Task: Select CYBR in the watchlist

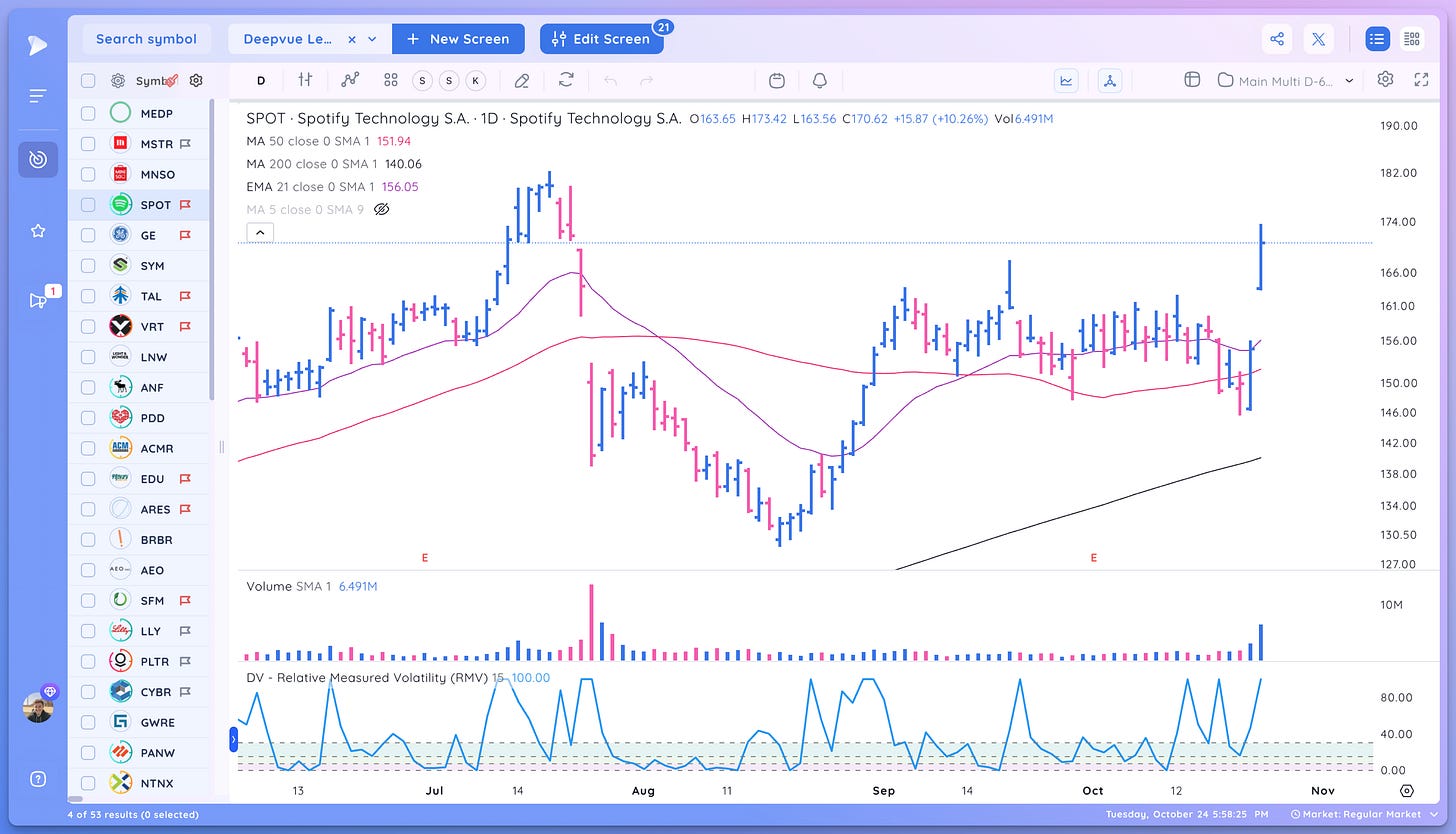Action: pos(139,691)
